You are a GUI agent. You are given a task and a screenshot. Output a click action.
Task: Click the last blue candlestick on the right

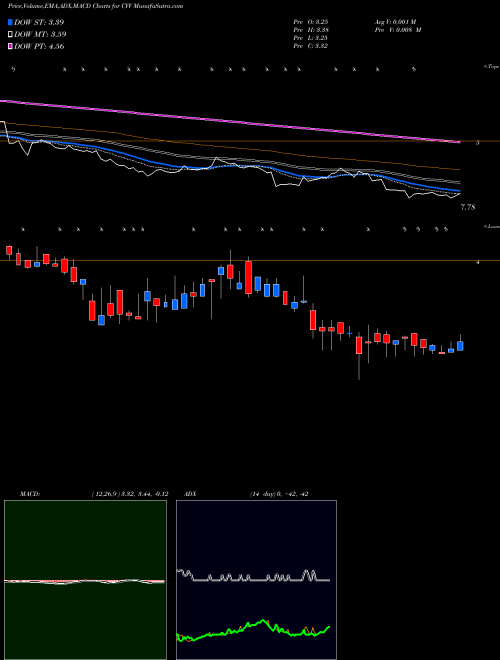(460, 346)
